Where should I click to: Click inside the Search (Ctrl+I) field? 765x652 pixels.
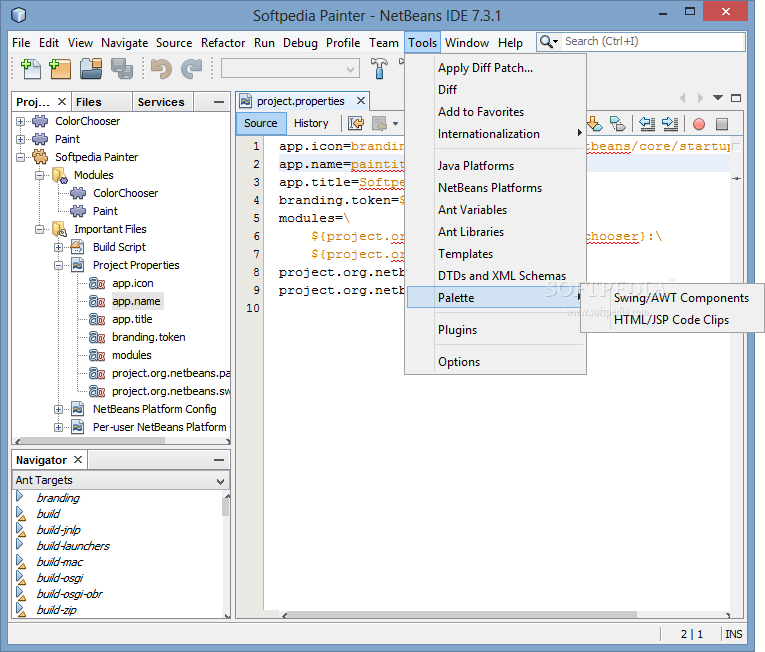[x=653, y=41]
